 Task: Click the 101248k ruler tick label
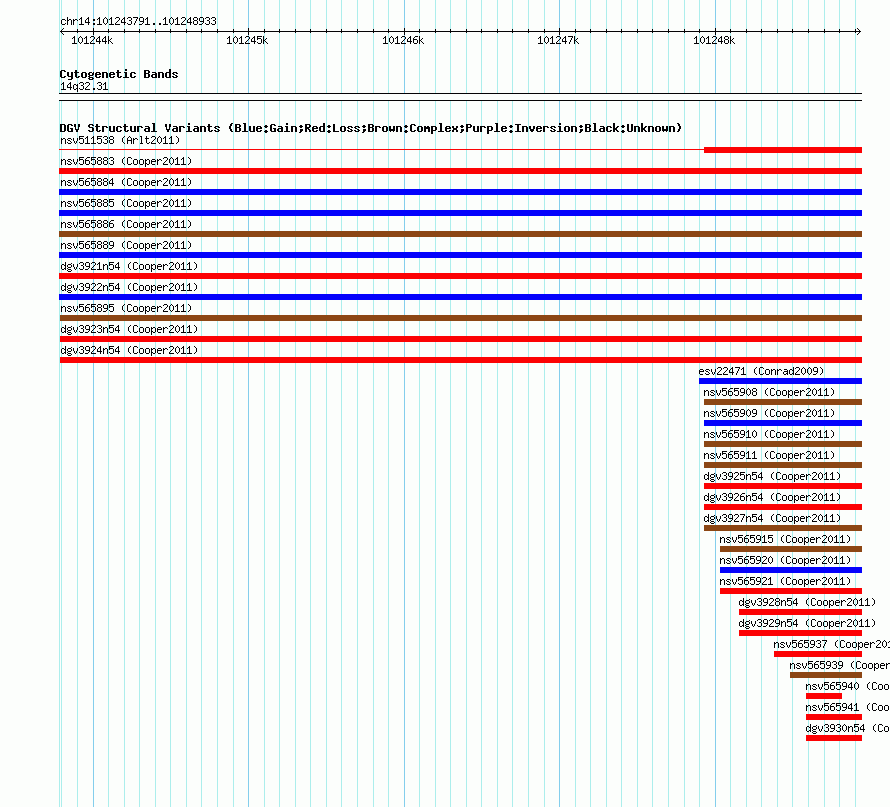[714, 40]
